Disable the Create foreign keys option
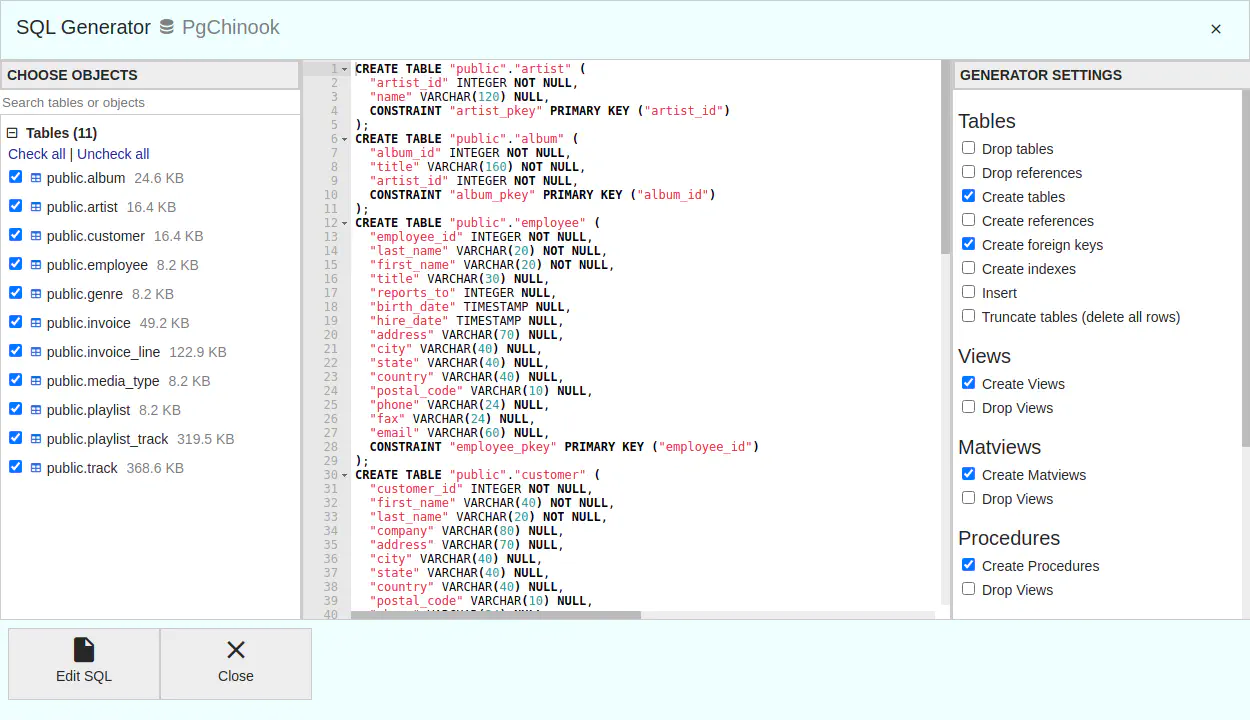 tap(968, 244)
